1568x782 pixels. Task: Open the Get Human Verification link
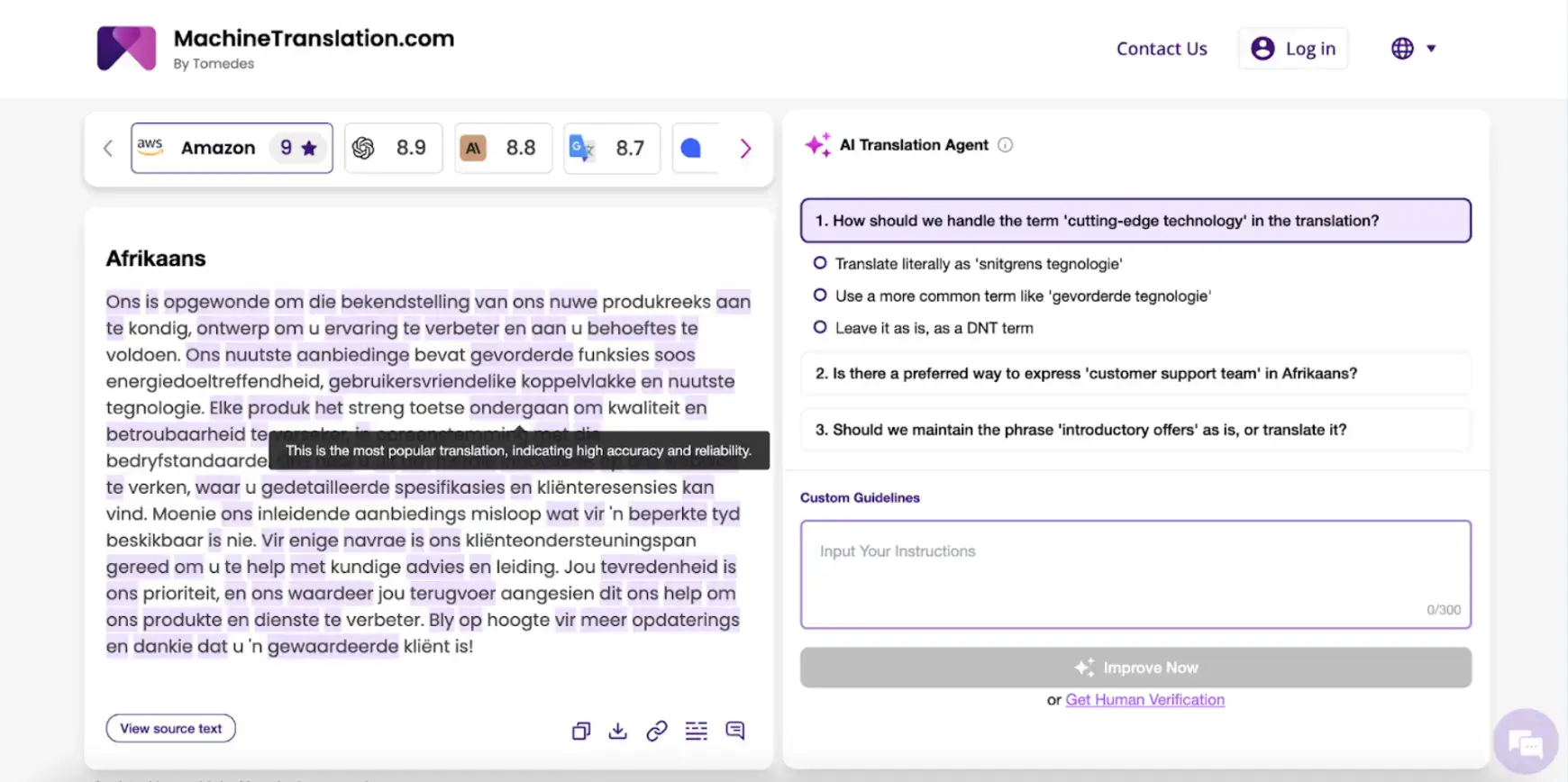point(1144,700)
